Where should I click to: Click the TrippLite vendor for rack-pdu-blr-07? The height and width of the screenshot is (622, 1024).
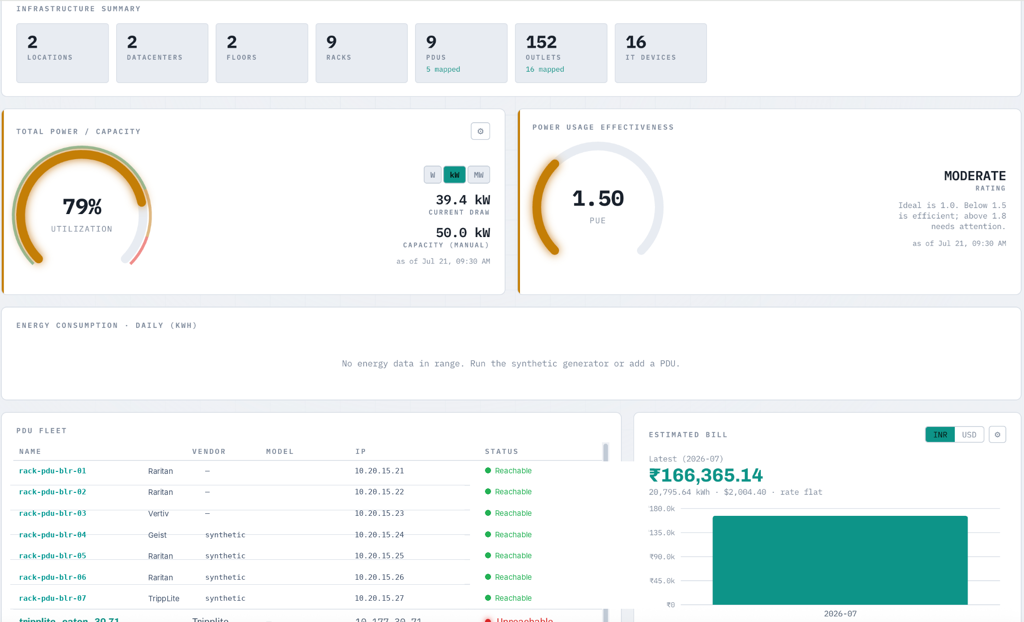pos(163,598)
